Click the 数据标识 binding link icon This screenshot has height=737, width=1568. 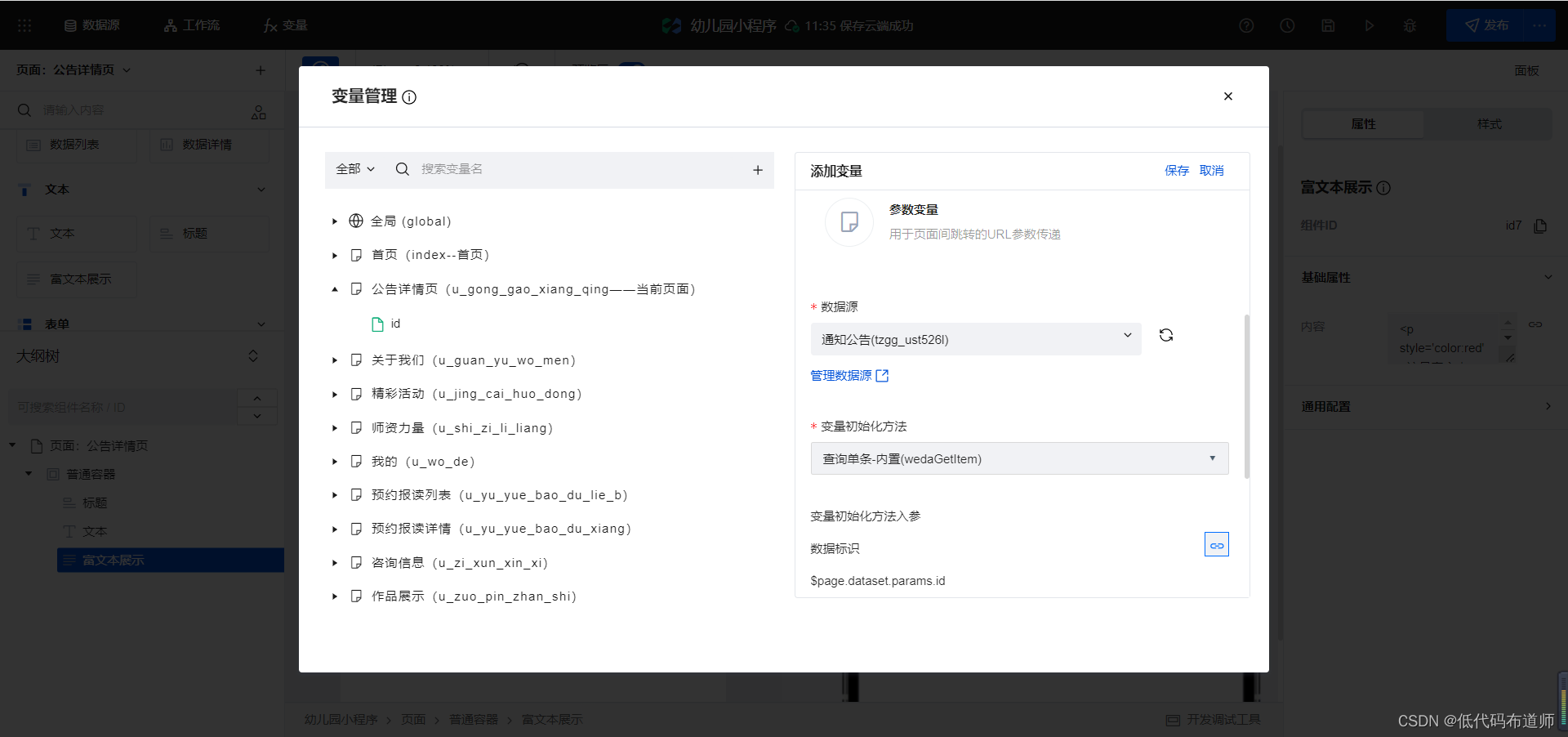point(1217,545)
